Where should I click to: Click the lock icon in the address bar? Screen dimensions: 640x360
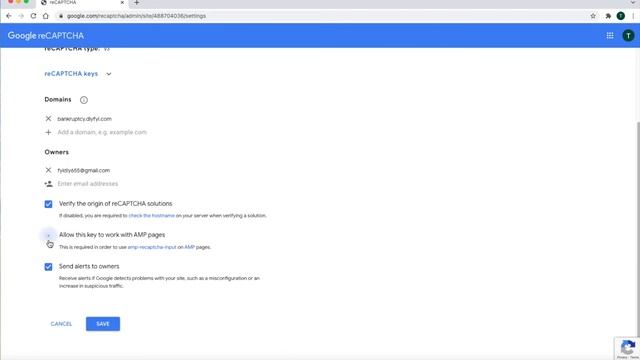(61, 16)
